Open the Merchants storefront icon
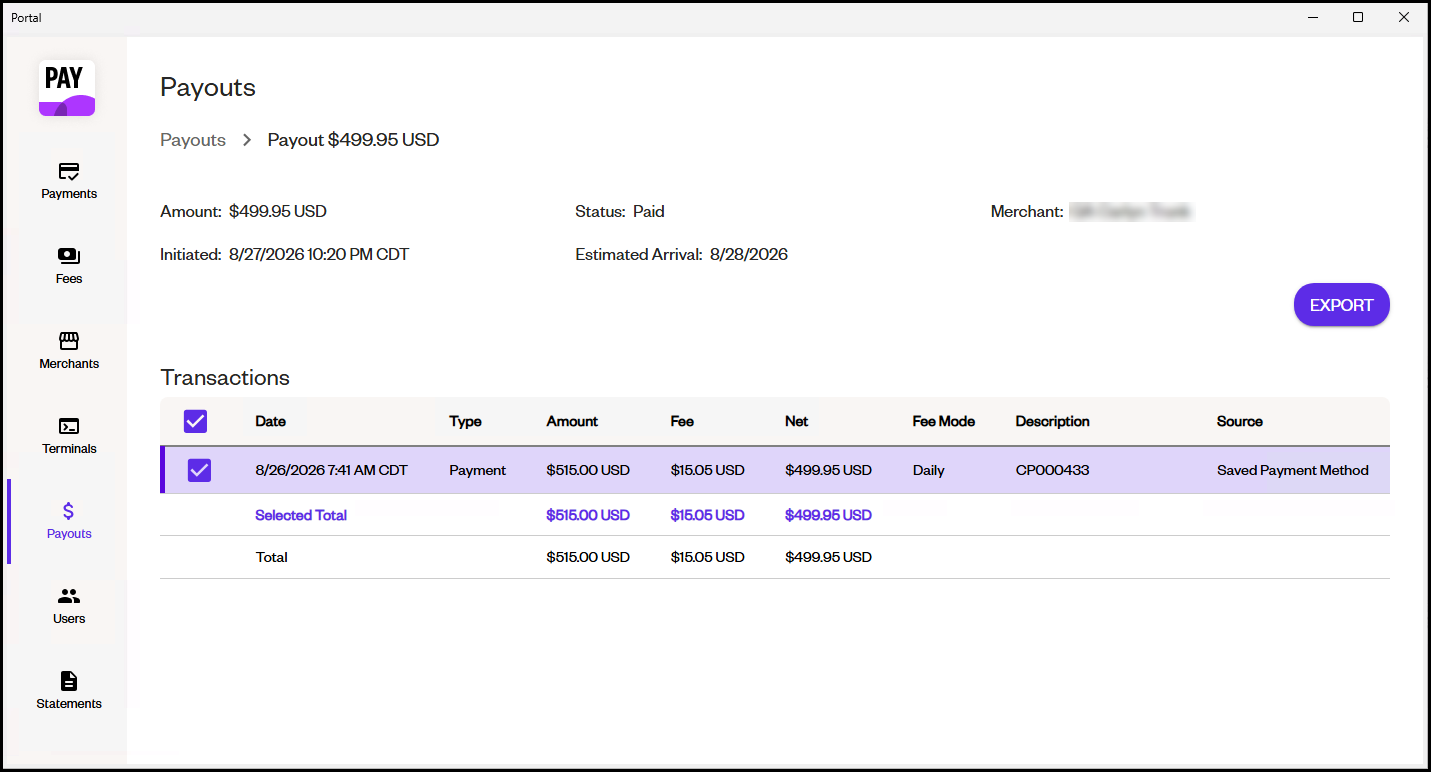 (x=69, y=341)
